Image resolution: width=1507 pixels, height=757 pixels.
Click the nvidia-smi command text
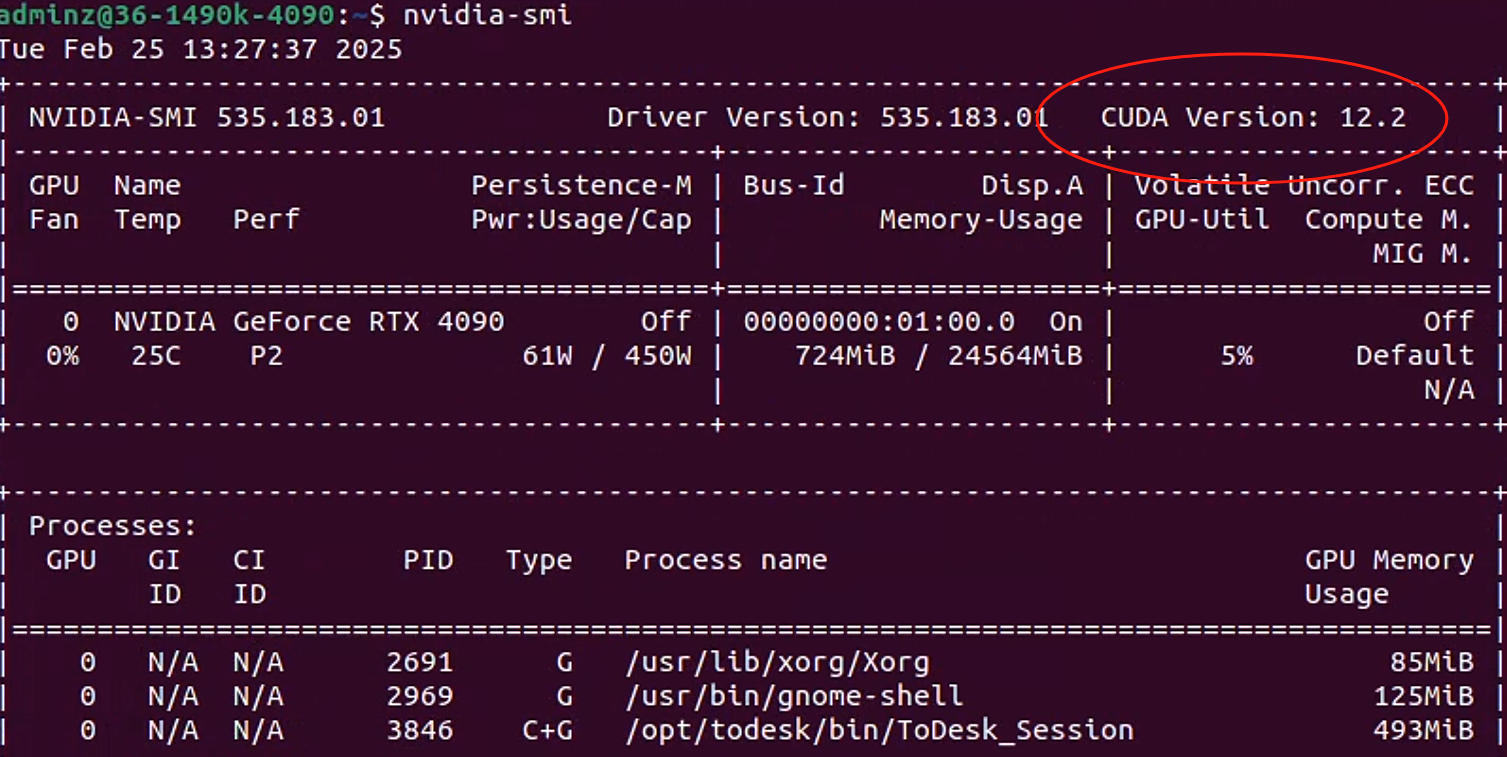point(487,15)
